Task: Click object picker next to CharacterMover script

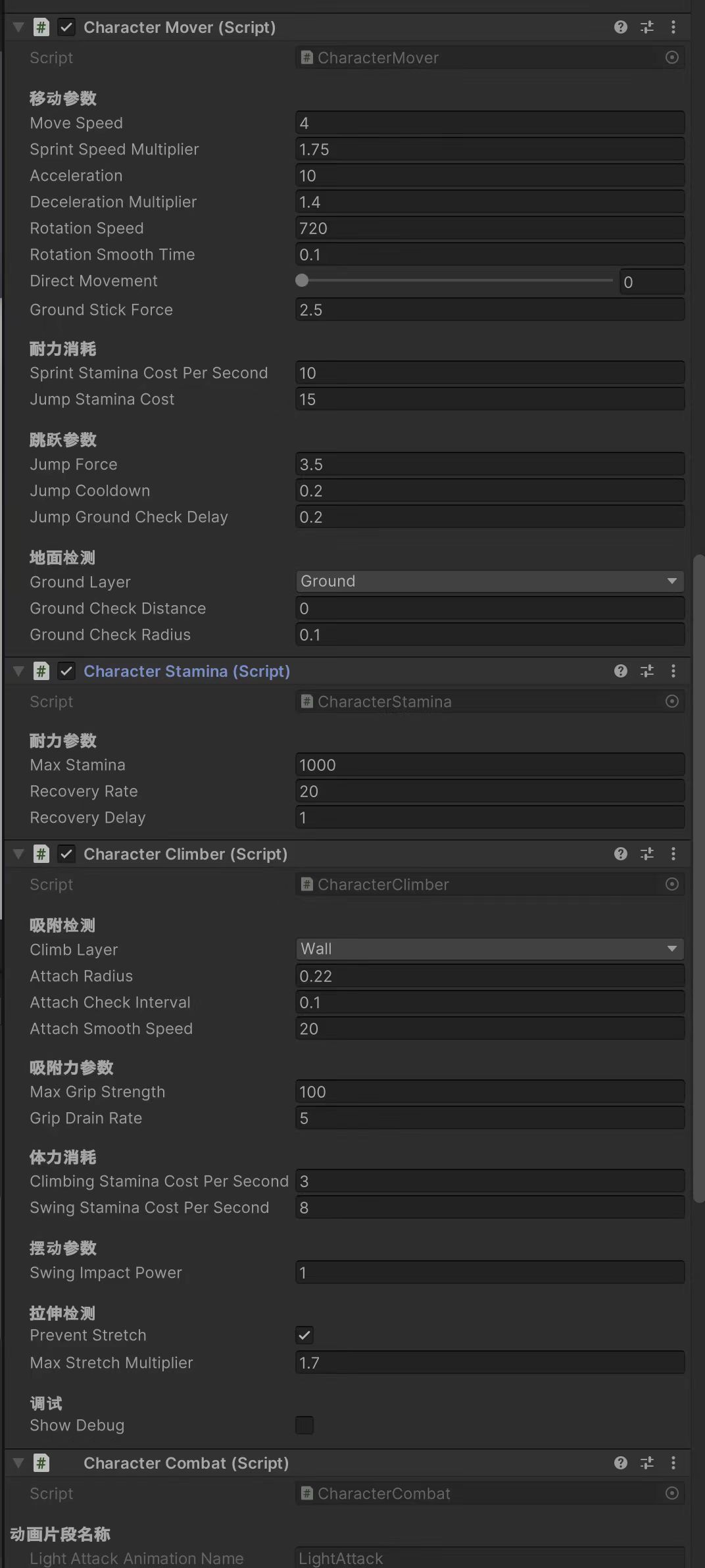Action: click(x=671, y=58)
